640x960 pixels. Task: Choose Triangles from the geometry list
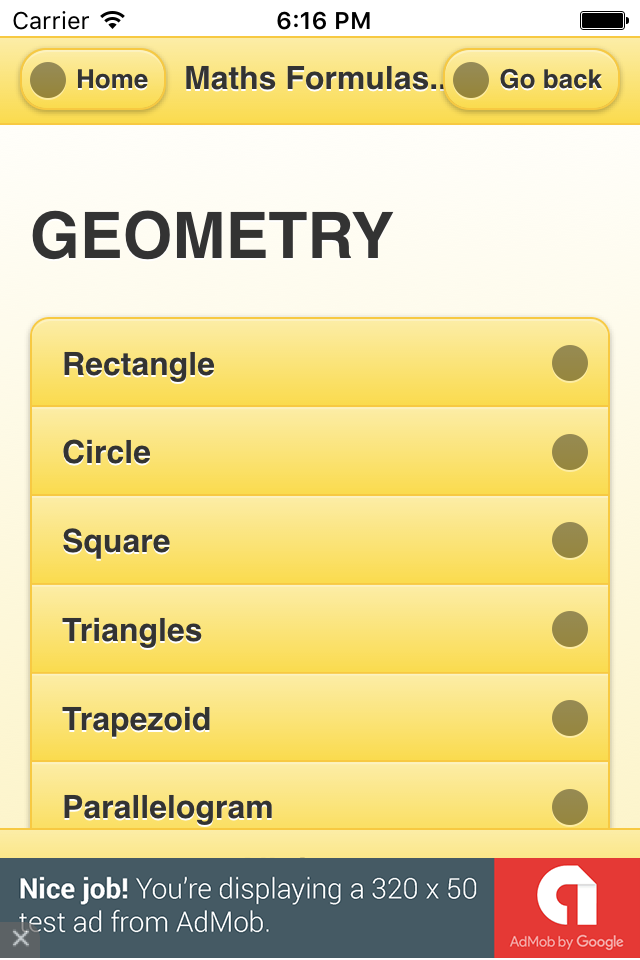(x=300, y=630)
